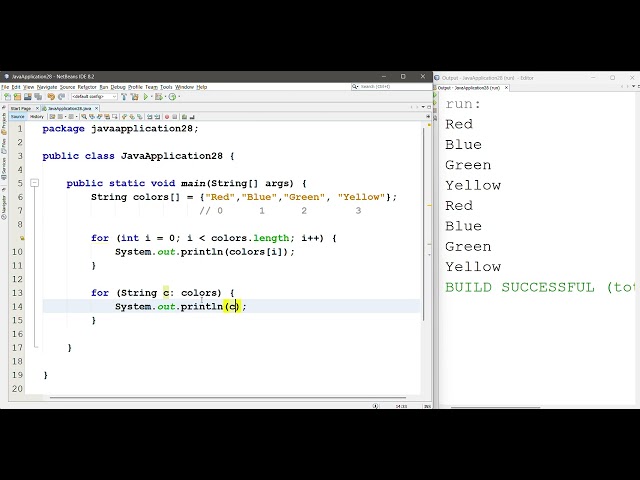Open the Services side panel

[x=4, y=167]
